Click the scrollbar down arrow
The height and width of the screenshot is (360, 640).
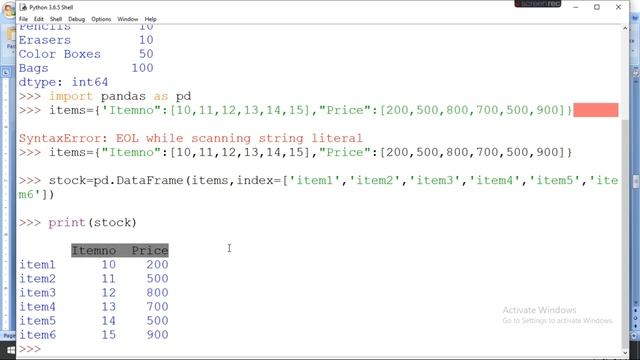(625, 353)
